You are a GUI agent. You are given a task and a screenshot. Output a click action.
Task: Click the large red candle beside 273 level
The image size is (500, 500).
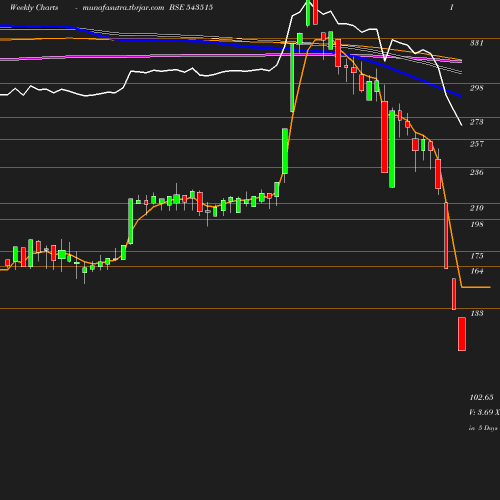tap(385, 137)
